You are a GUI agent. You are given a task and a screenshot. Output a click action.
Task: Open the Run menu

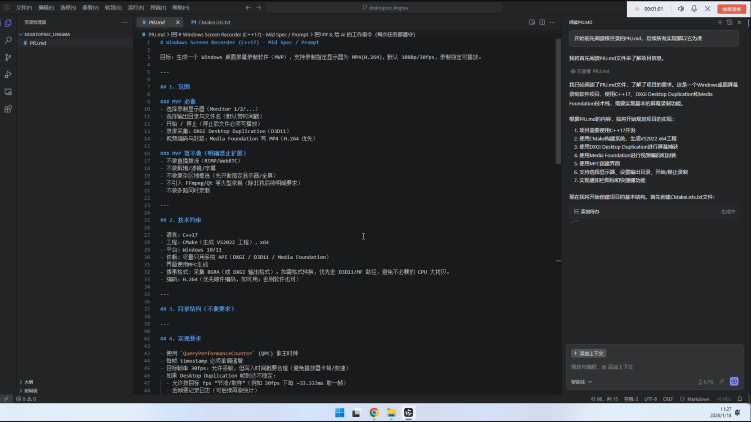[136, 8]
